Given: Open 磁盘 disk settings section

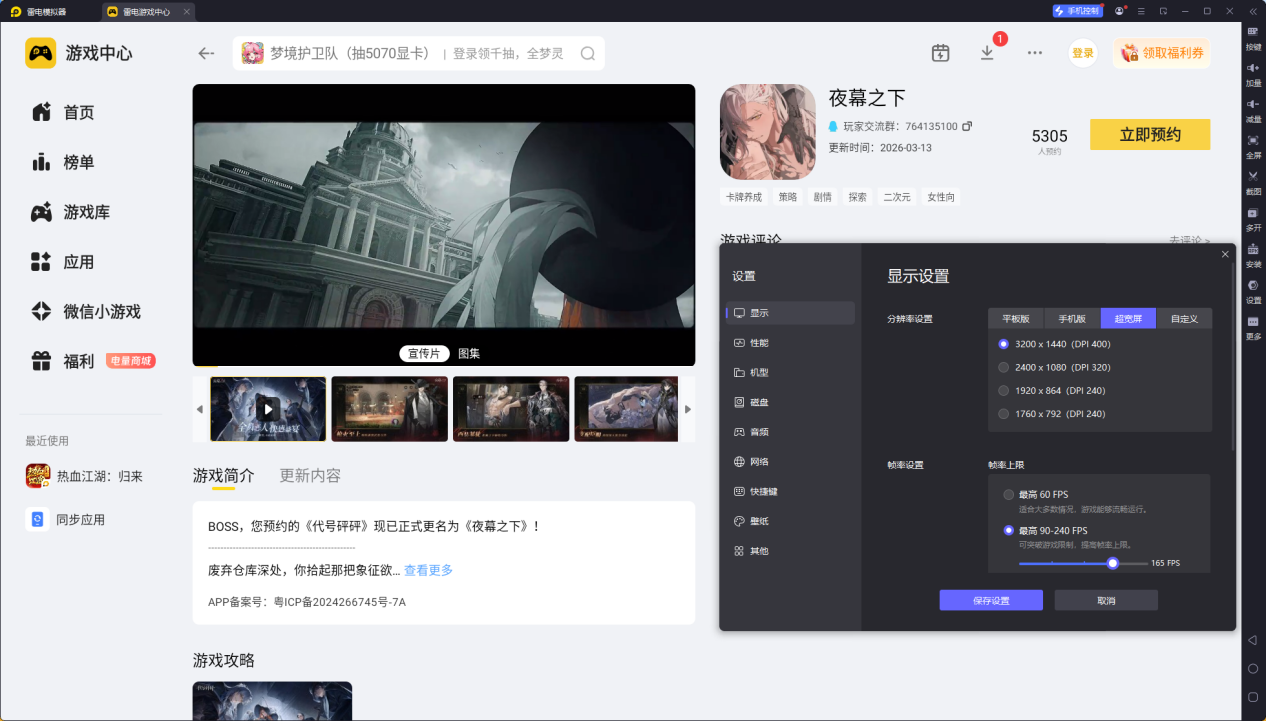Looking at the screenshot, I should 790,402.
